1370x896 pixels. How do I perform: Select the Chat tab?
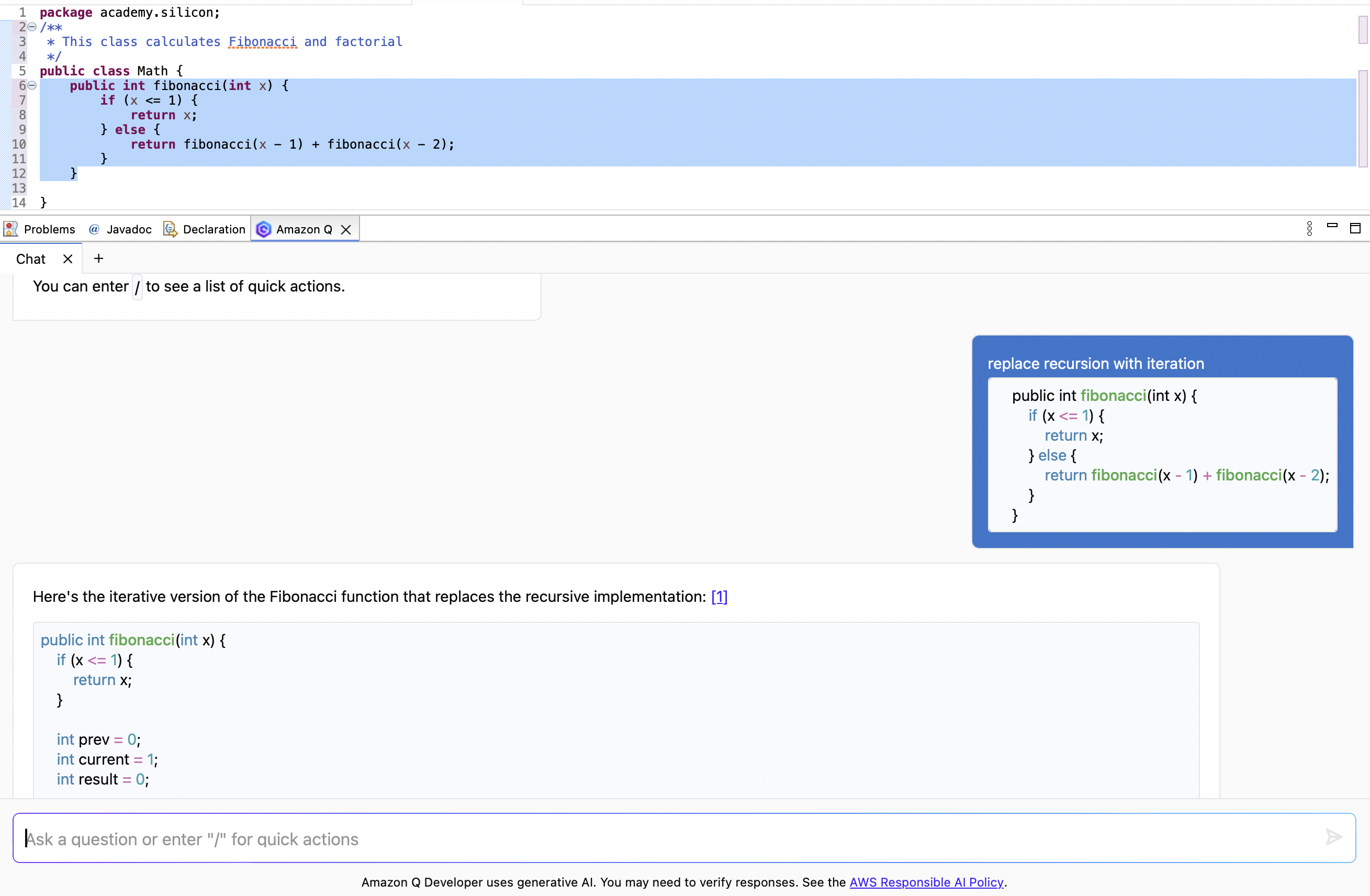(x=30, y=259)
